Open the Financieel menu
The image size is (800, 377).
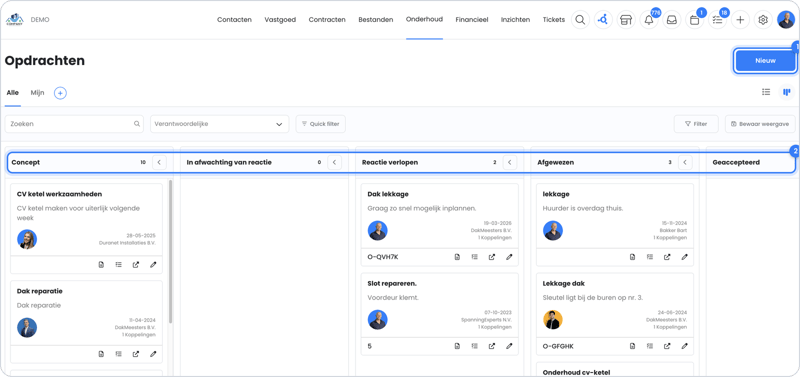coord(472,20)
